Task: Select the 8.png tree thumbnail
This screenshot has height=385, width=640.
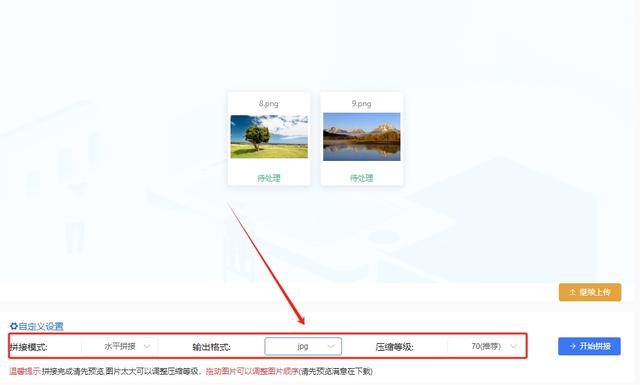Action: point(269,137)
